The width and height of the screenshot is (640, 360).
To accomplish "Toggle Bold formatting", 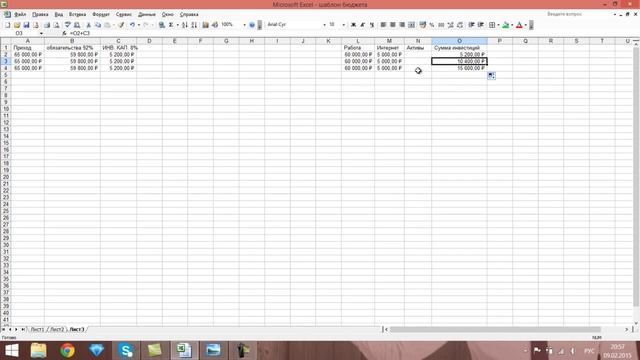I will (x=353, y=25).
